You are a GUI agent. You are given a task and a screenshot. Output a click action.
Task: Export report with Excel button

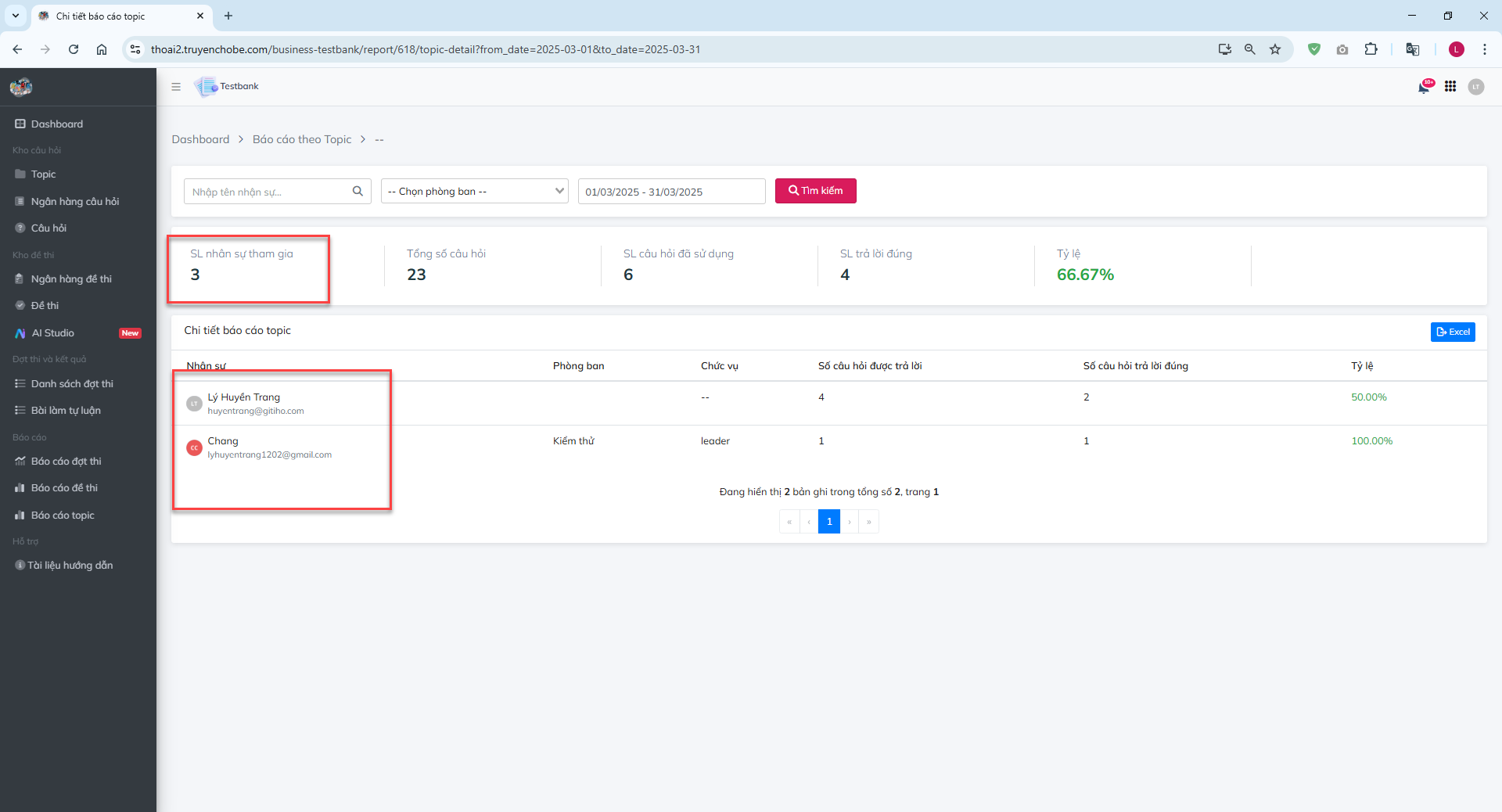1453,332
